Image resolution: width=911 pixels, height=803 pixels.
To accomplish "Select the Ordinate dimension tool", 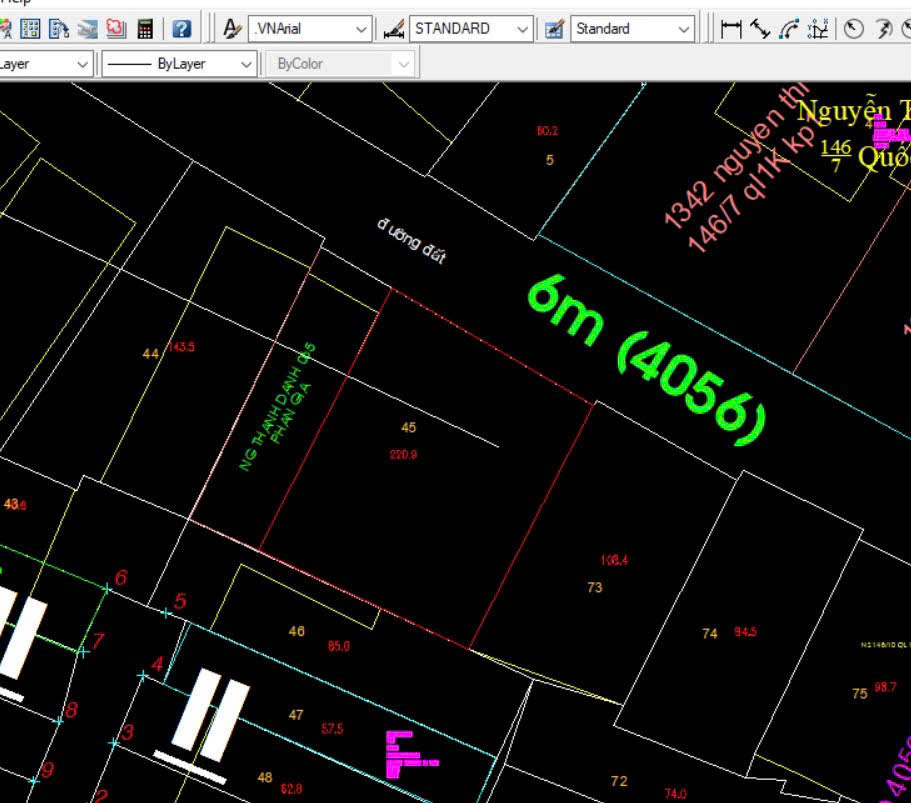I will (x=818, y=28).
